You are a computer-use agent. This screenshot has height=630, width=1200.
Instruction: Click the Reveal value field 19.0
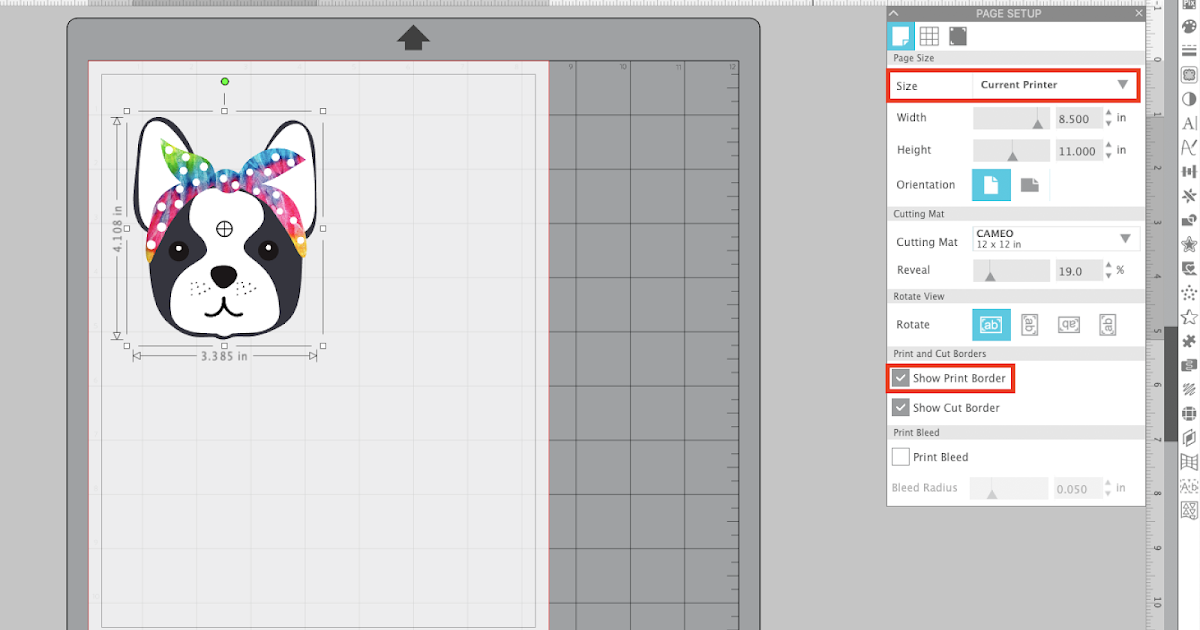[x=1077, y=270]
